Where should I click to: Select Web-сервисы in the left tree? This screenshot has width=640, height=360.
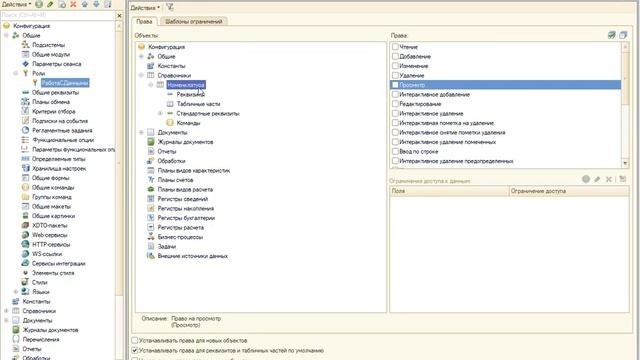click(x=50, y=235)
